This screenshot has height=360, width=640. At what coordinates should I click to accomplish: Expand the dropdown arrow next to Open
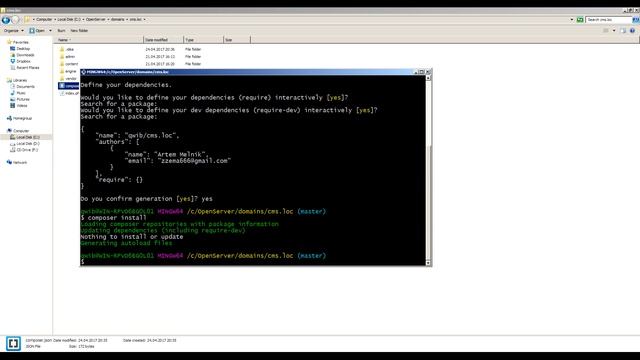(50, 31)
